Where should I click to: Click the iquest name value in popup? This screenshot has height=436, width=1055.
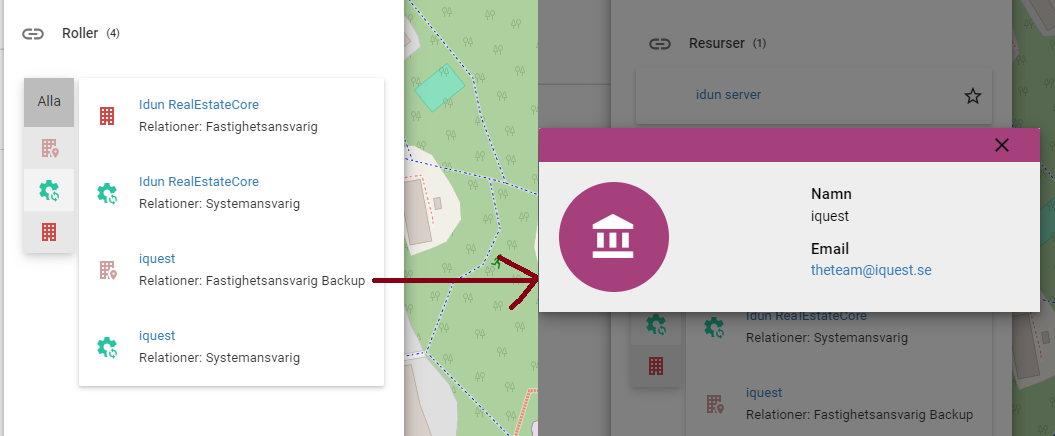[x=830, y=217]
